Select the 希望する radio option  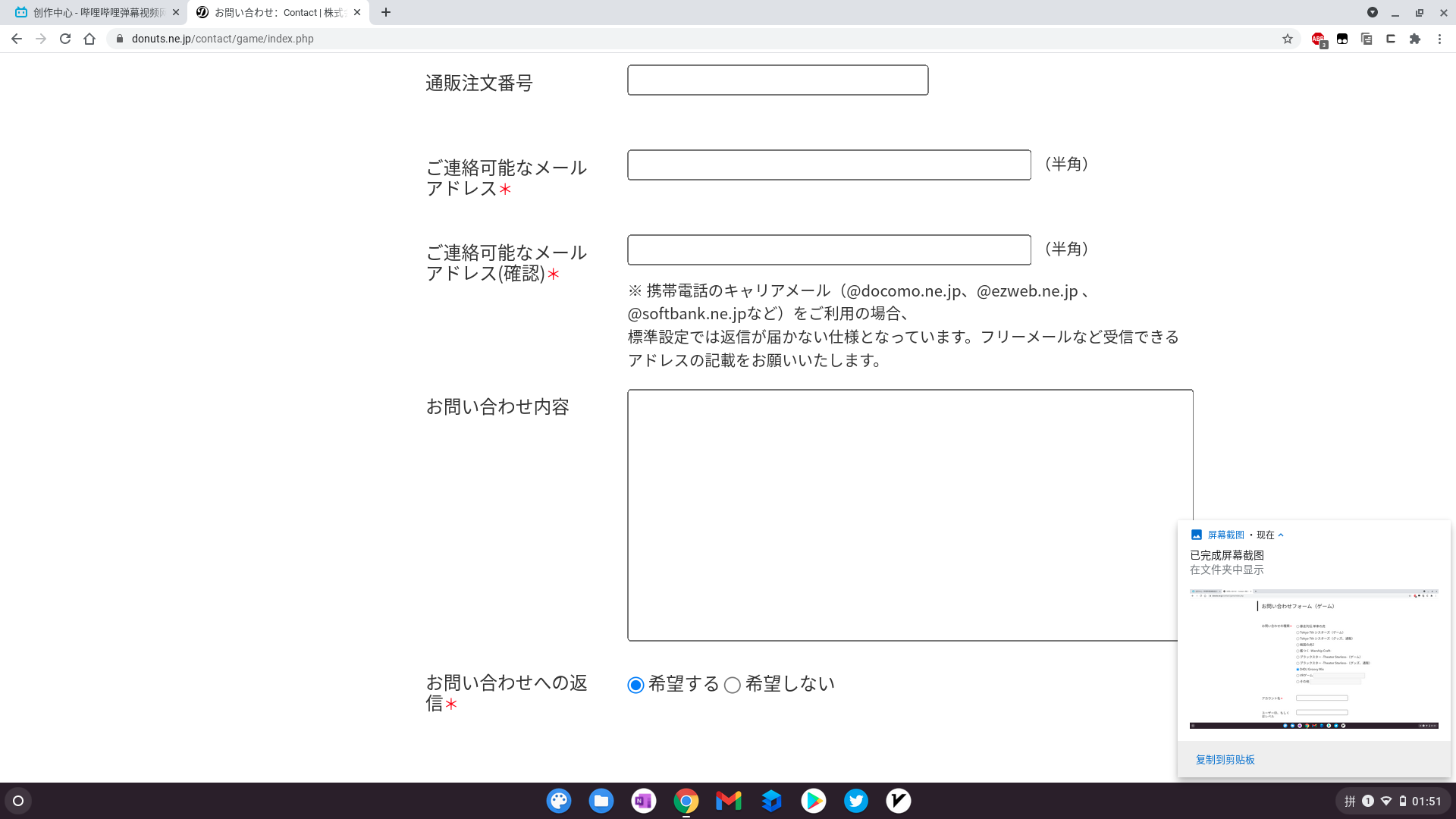coord(635,685)
